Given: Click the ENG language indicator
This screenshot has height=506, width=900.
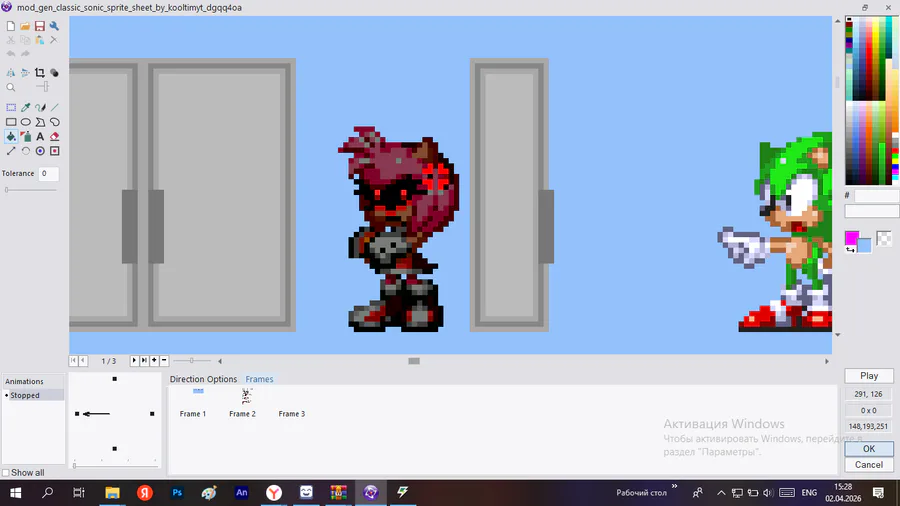Looking at the screenshot, I should (809, 493).
